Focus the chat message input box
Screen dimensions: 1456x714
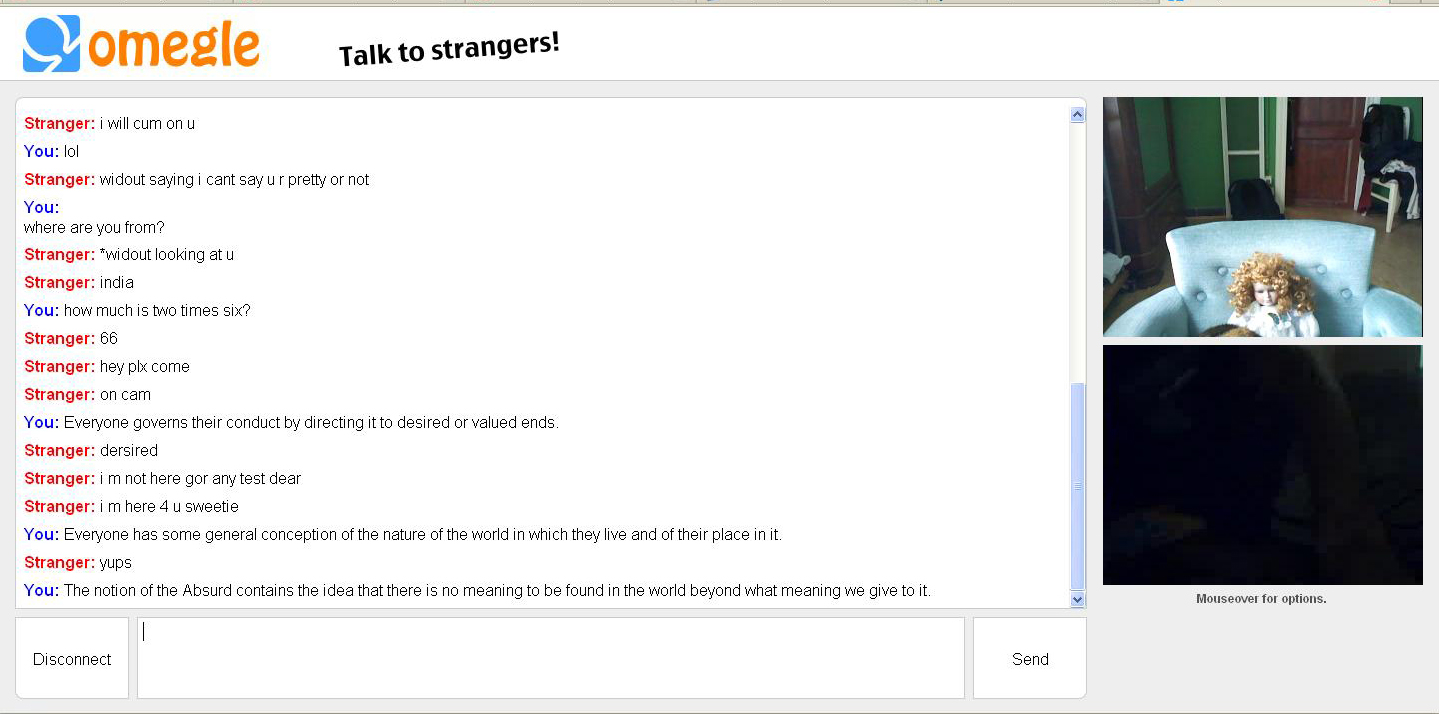click(551, 658)
